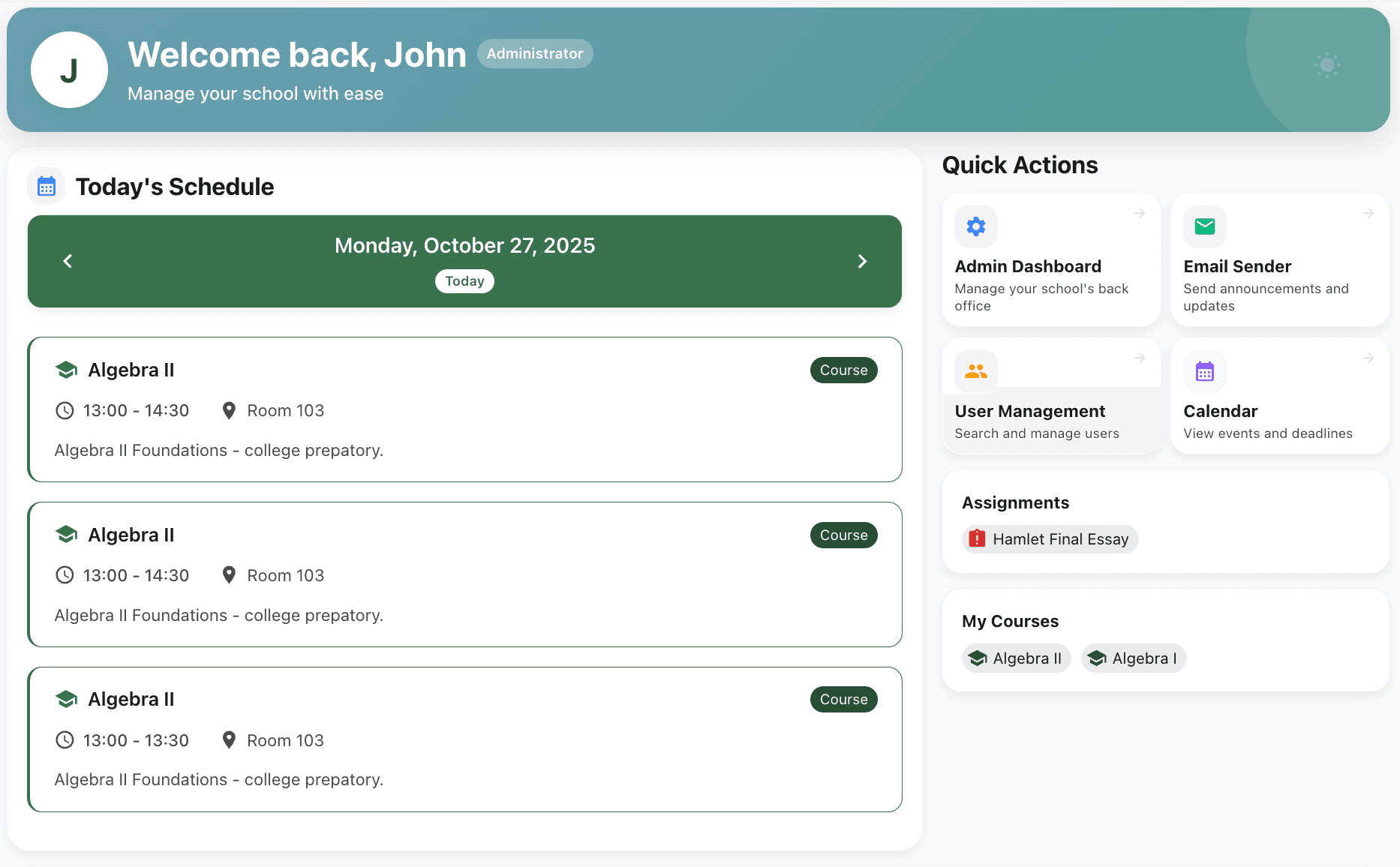1400x867 pixels.
Task: Click the graduation cap icon on first Algebra II card
Action: click(66, 369)
